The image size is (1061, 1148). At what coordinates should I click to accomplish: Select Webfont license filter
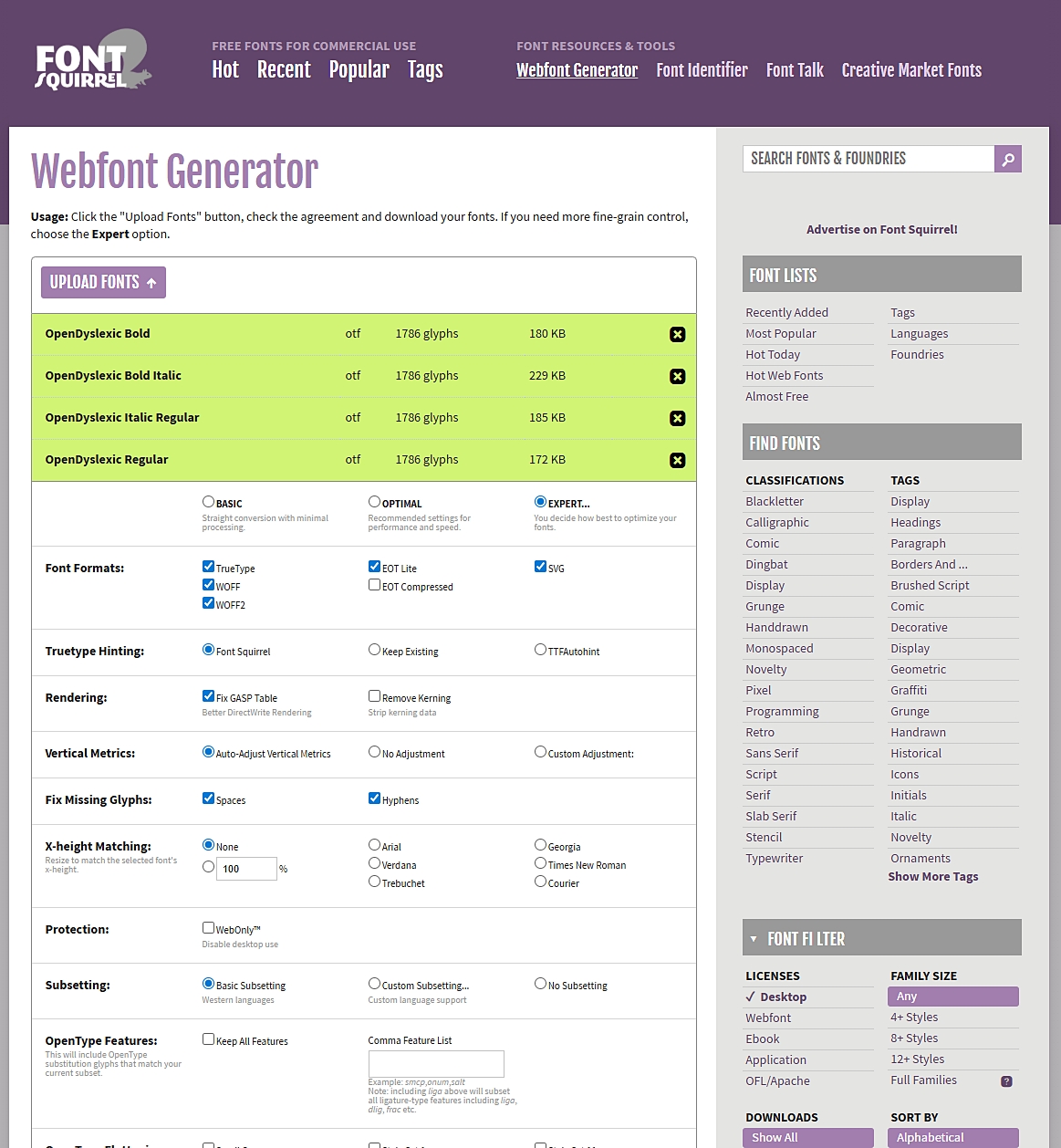coord(768,1018)
